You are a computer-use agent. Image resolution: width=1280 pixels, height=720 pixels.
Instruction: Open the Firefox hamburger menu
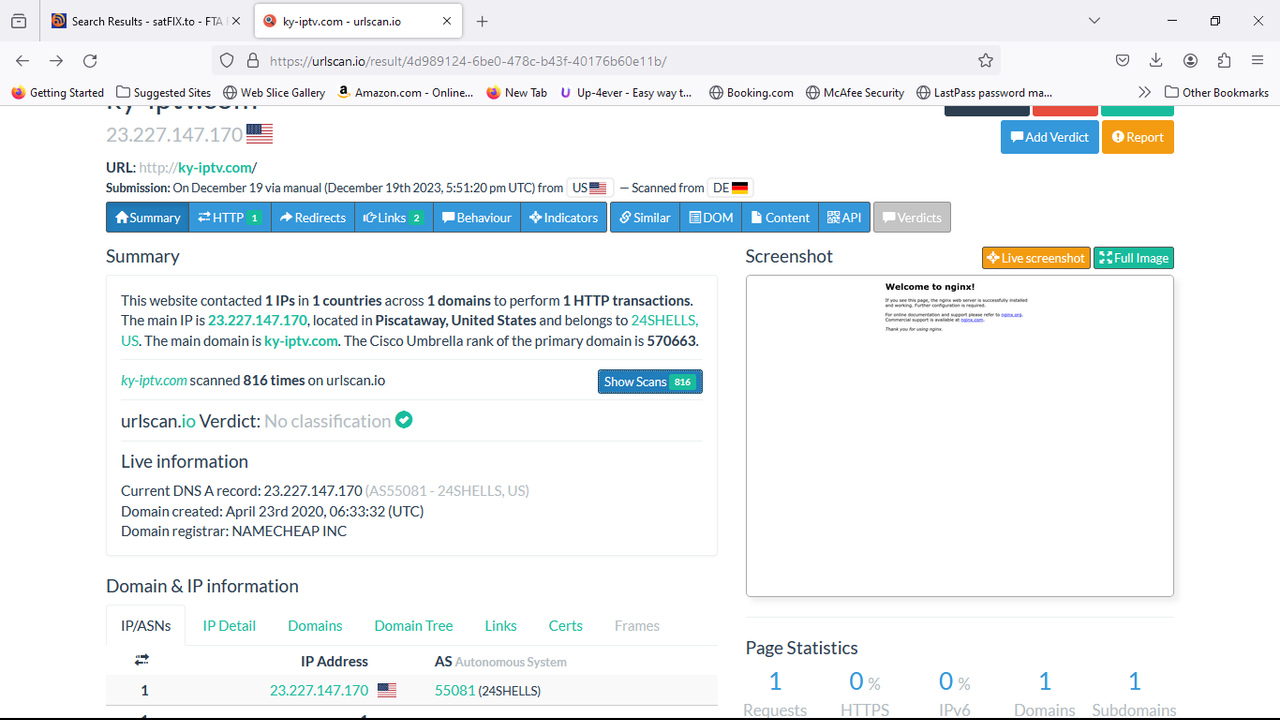pyautogui.click(x=1258, y=61)
